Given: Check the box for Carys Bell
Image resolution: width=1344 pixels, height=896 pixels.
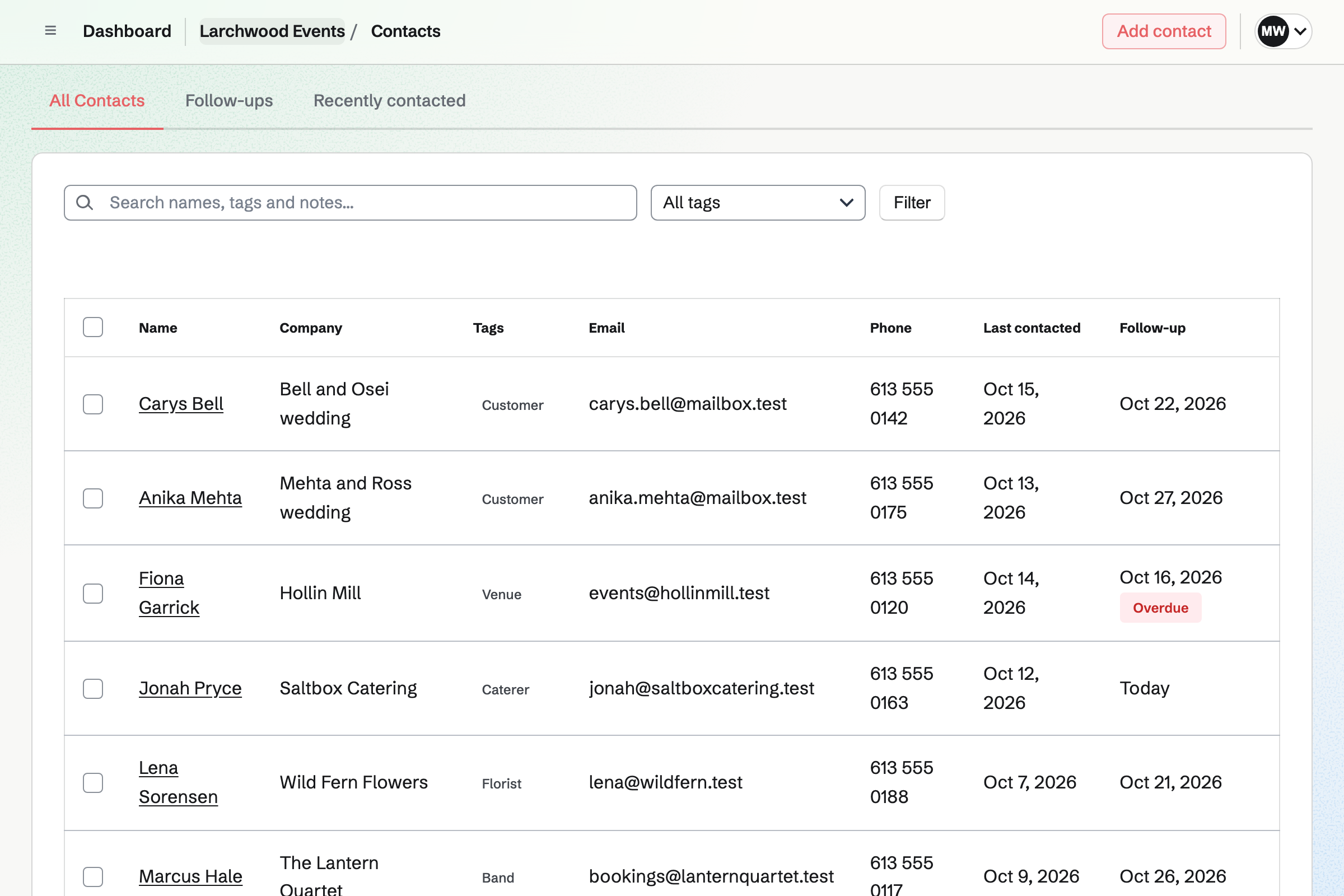Looking at the screenshot, I should (x=92, y=404).
